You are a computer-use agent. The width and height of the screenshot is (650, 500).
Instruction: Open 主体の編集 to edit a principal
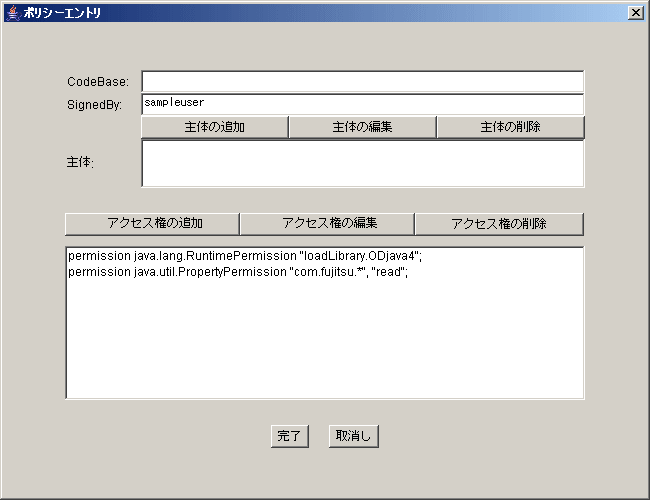click(x=362, y=127)
